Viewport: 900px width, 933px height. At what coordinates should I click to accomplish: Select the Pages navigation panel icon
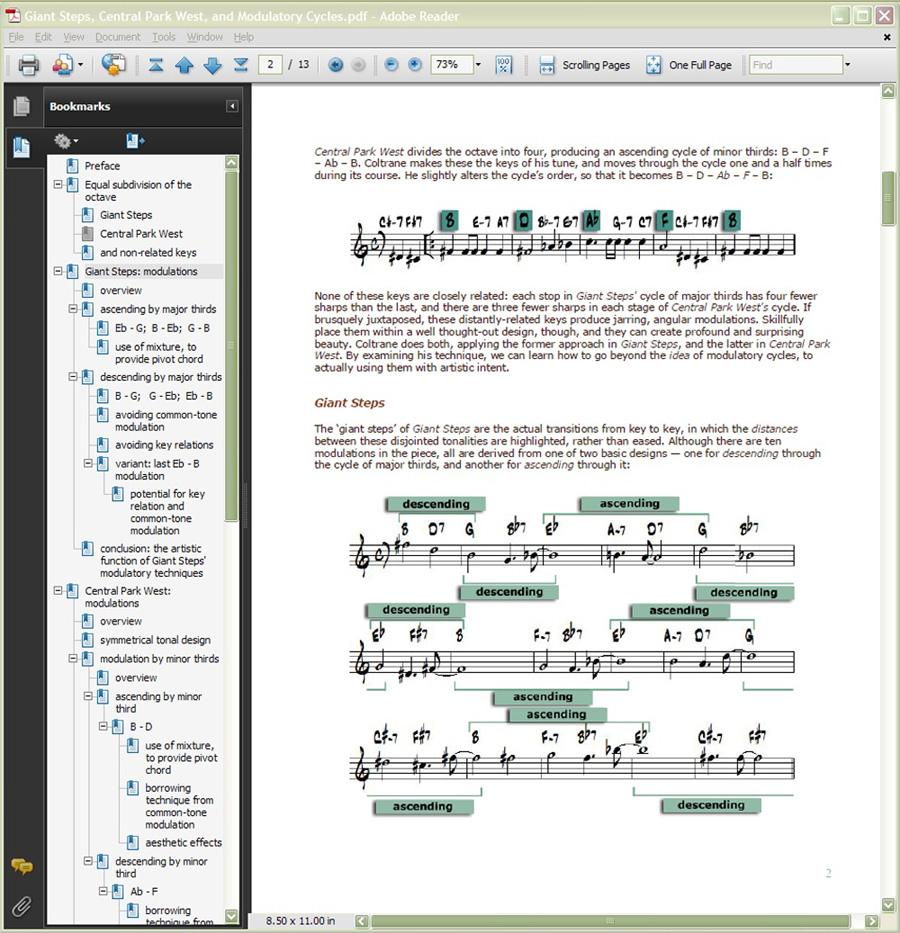point(21,105)
